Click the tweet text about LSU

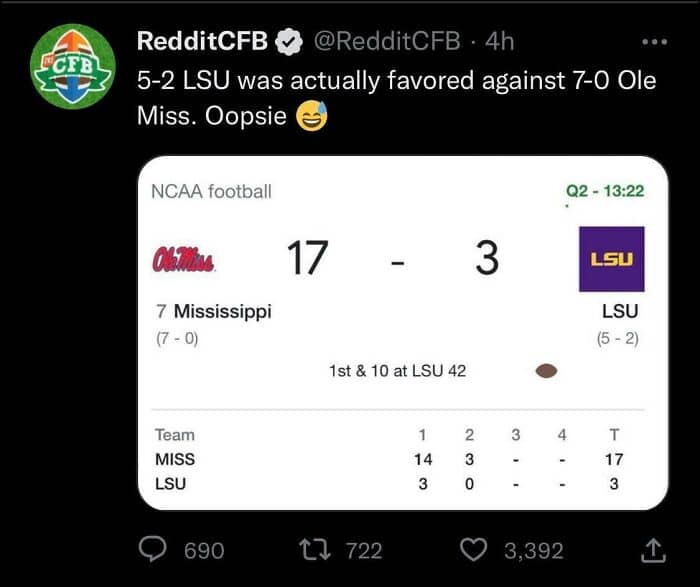click(x=396, y=98)
